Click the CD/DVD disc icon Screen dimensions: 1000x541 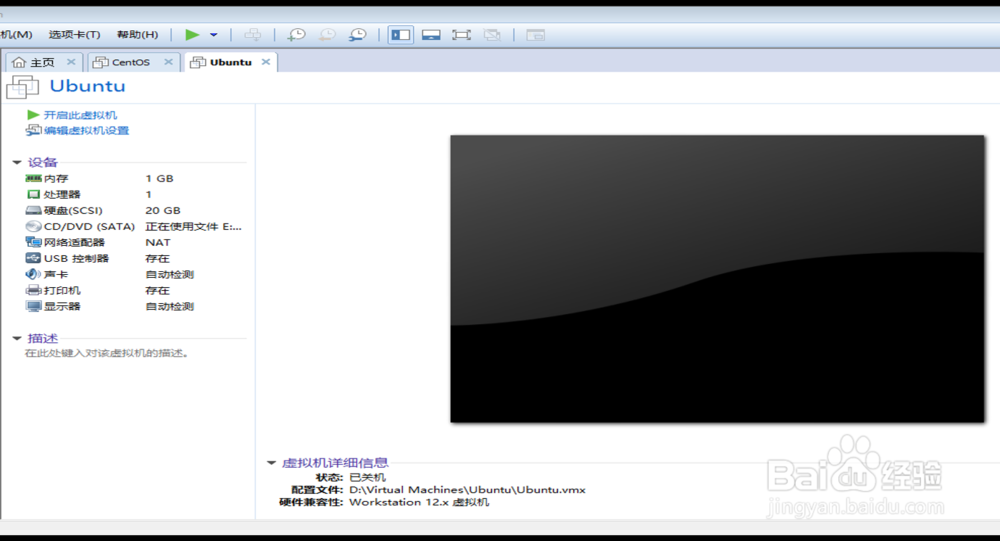33,226
